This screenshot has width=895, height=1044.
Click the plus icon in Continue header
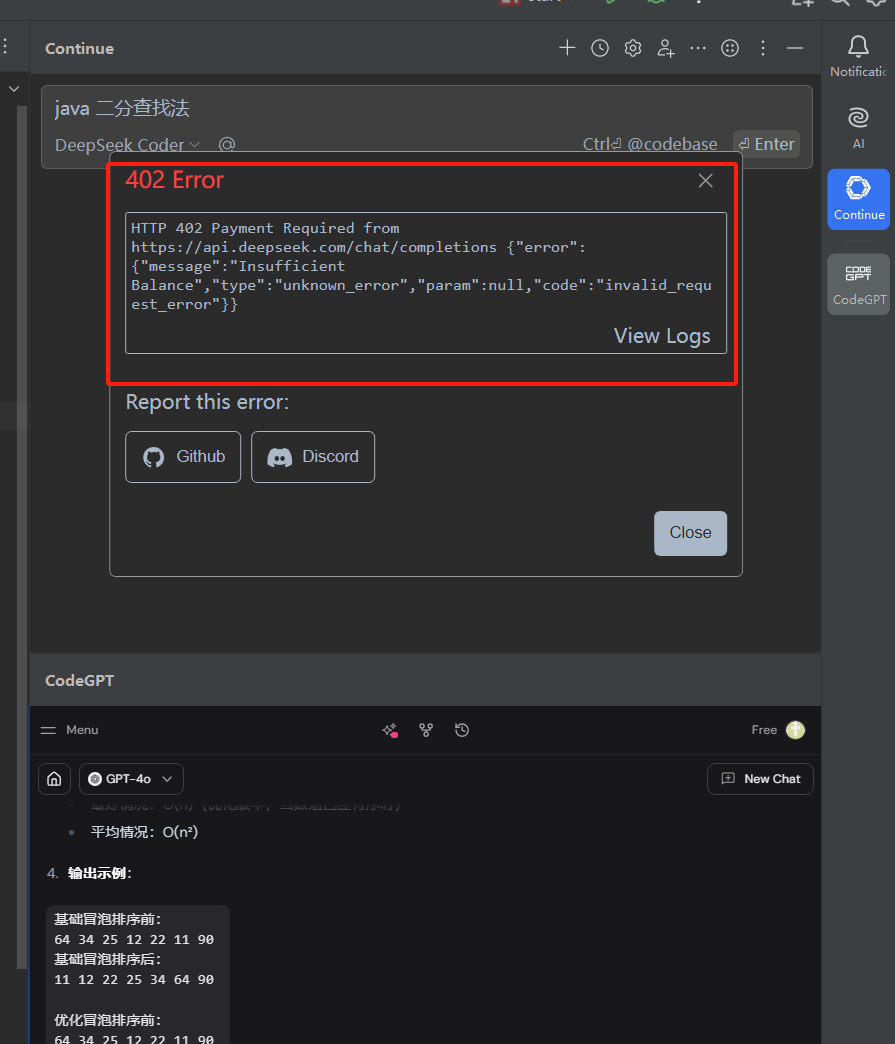[567, 48]
